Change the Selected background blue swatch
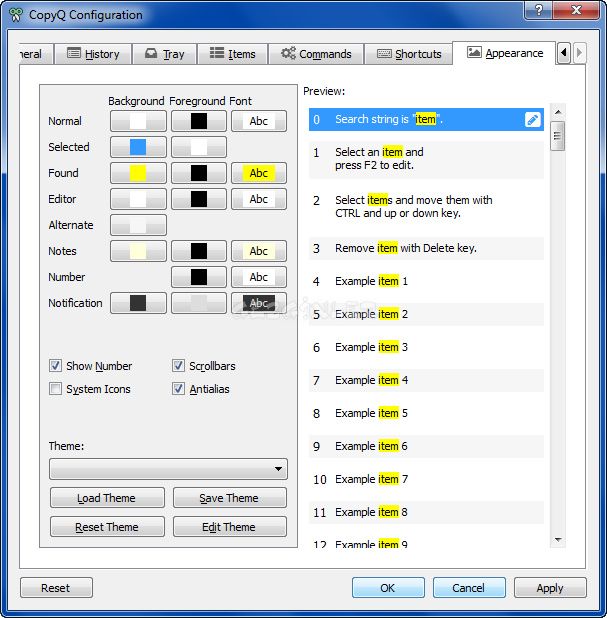607x618 pixels. tap(138, 147)
